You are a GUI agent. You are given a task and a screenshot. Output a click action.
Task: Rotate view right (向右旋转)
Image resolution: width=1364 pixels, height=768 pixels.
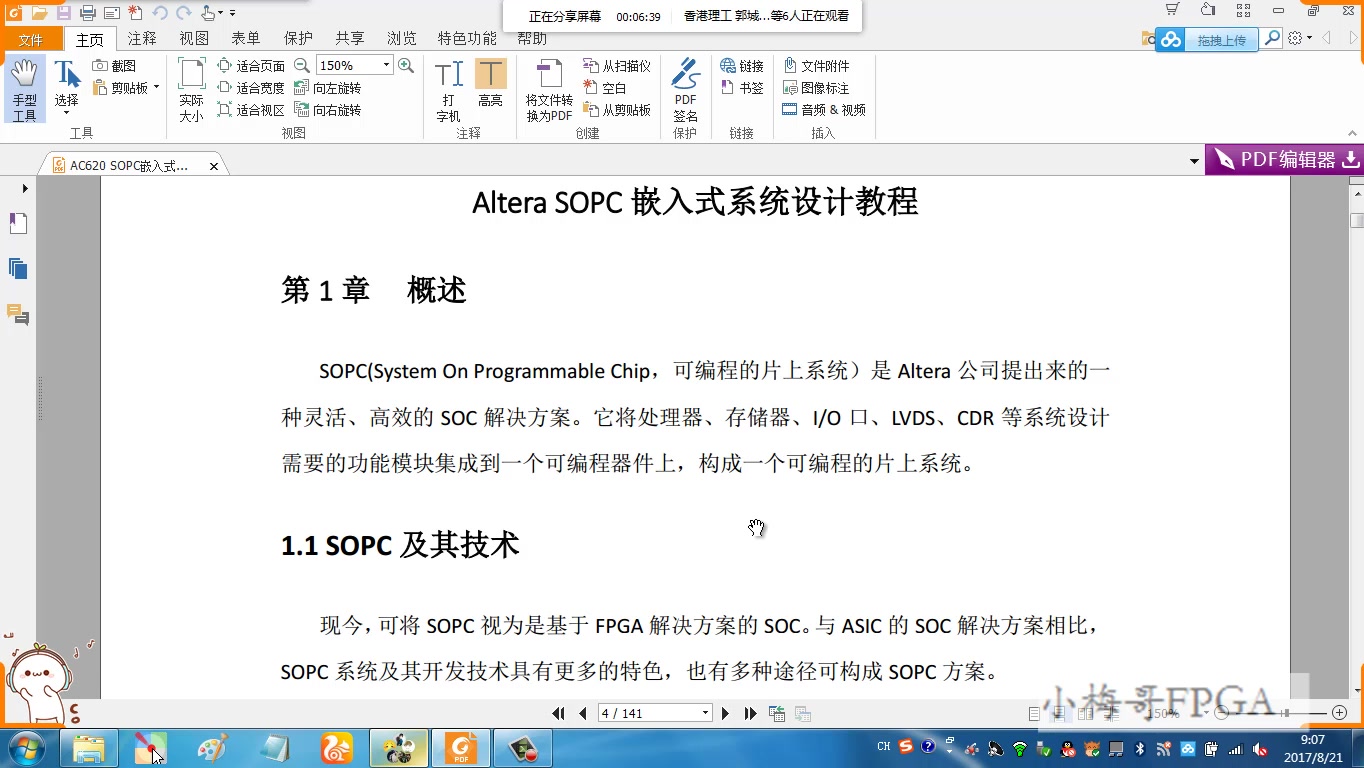[x=328, y=110]
